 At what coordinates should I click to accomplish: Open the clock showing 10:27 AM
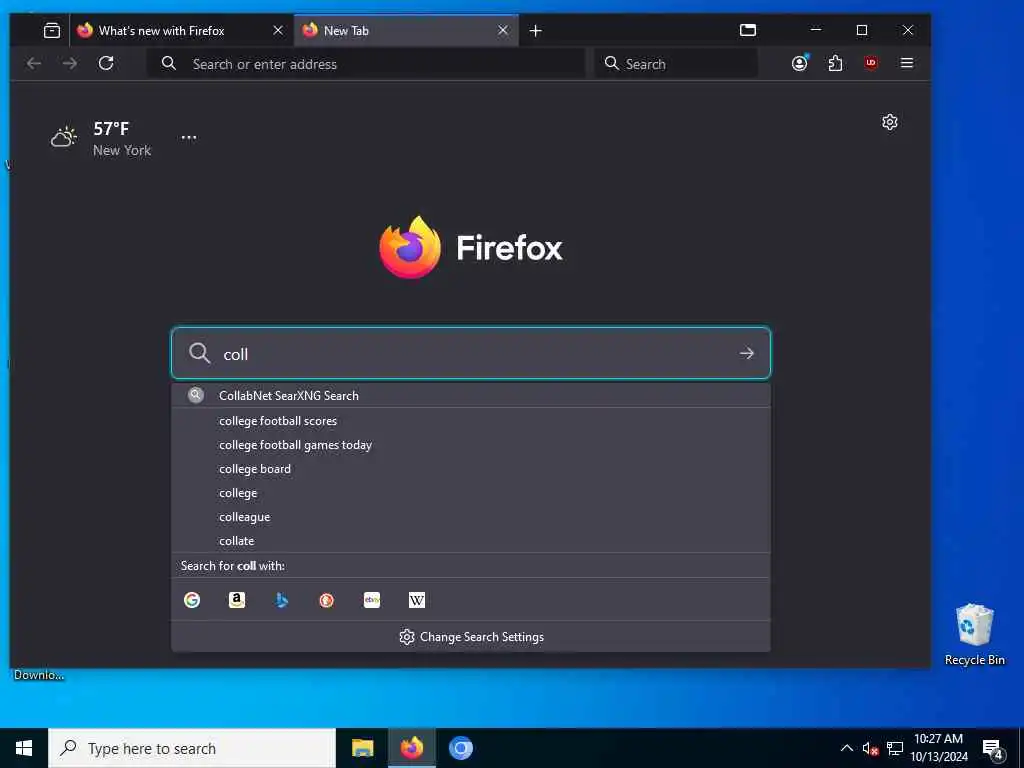(939, 748)
